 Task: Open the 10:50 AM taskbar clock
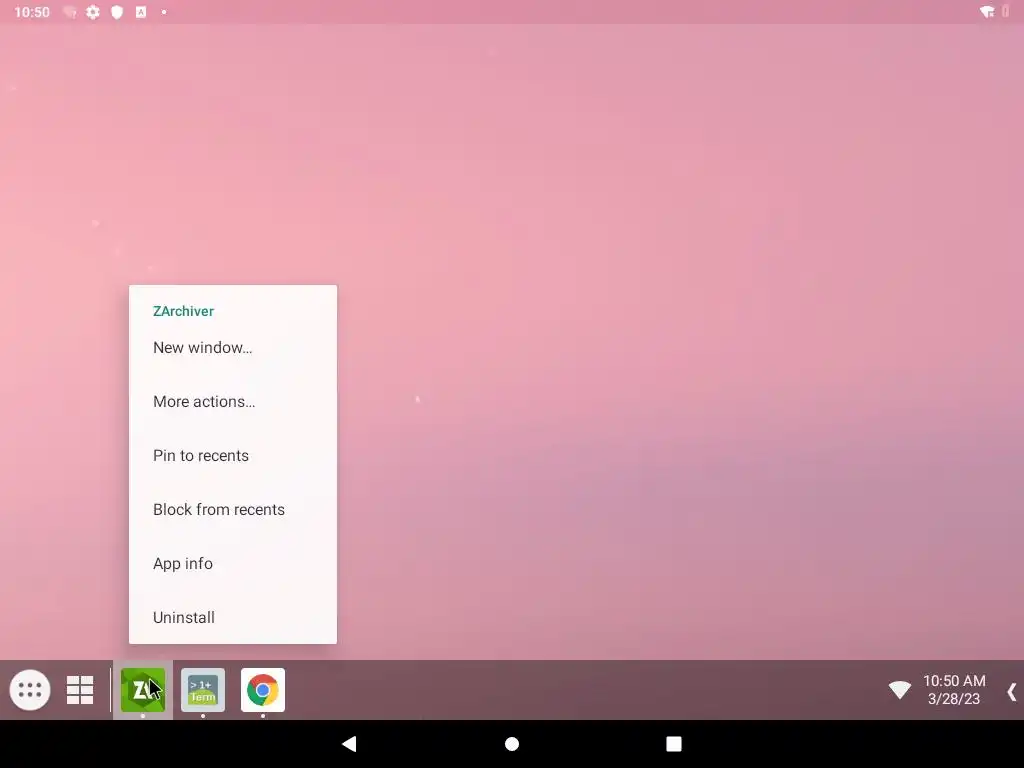point(954,680)
